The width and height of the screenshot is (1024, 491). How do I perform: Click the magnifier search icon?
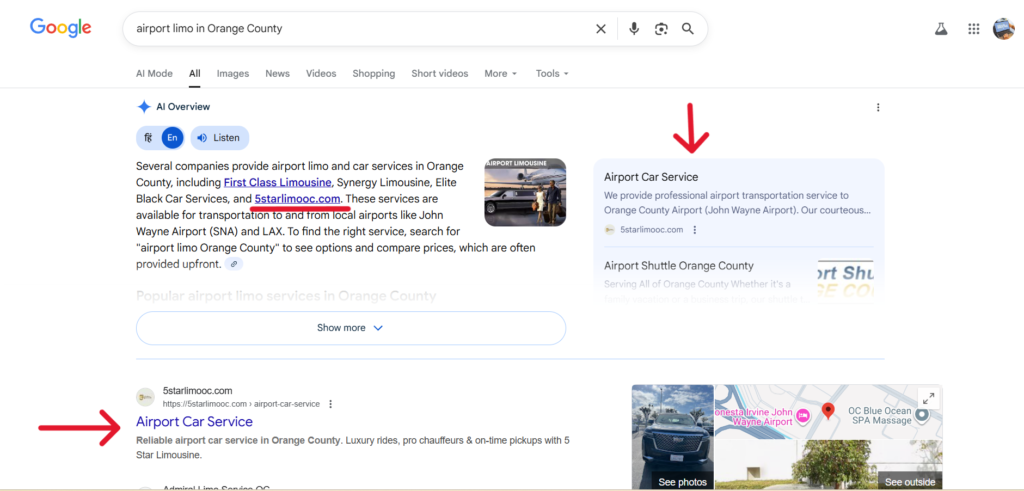[x=688, y=29]
